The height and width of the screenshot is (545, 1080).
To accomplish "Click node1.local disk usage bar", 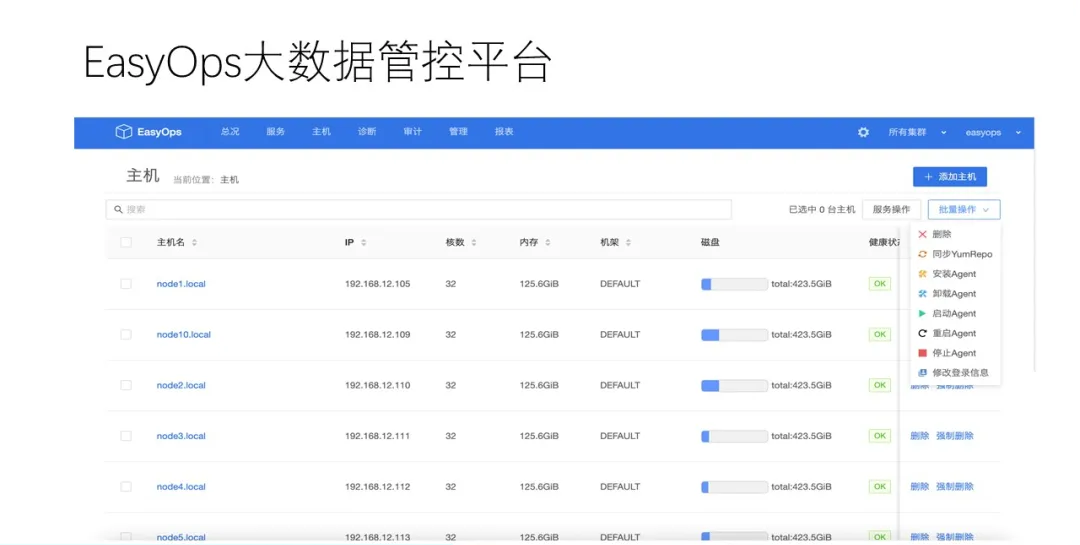I will pos(734,284).
